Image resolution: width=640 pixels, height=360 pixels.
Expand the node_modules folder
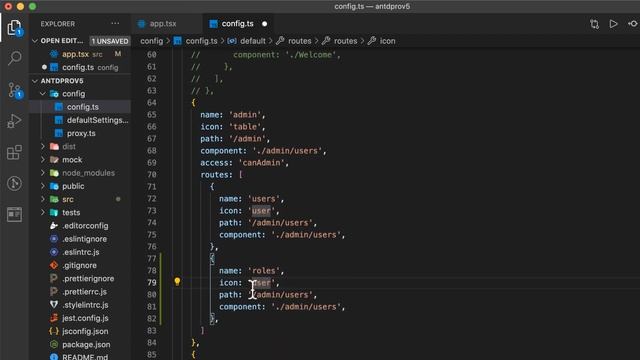43,173
